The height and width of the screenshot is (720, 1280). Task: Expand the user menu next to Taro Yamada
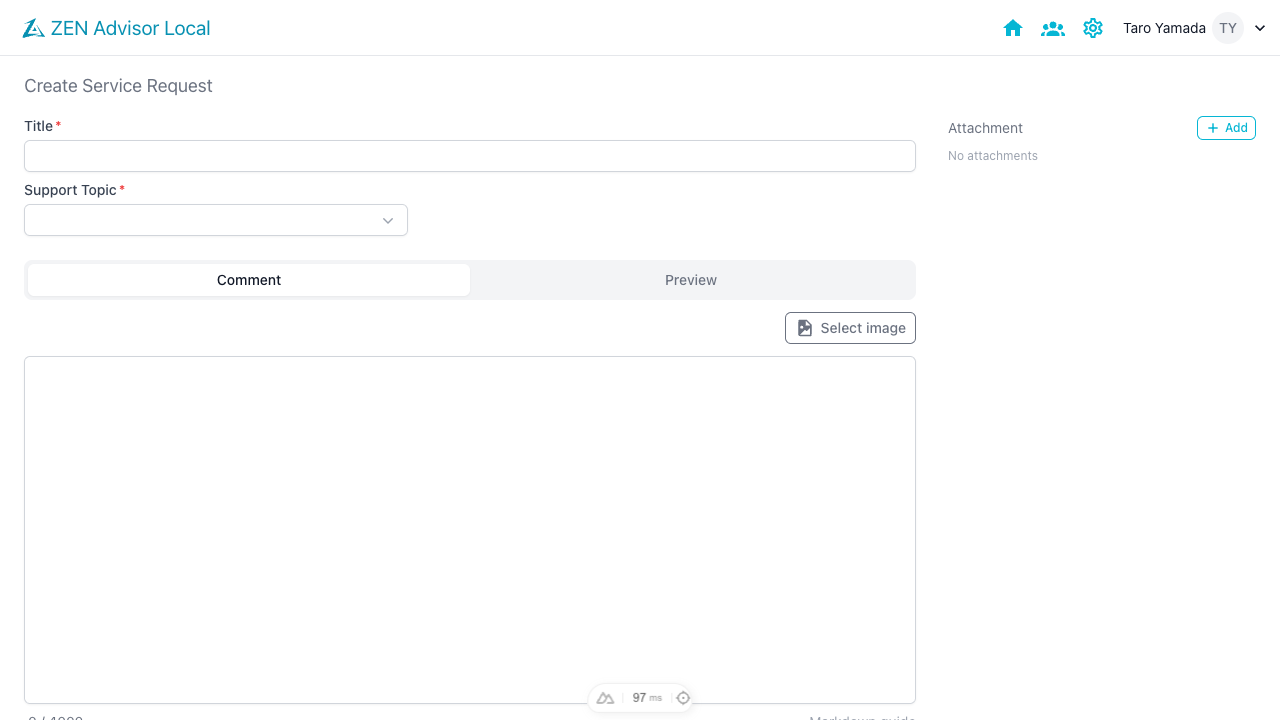pos(1259,27)
